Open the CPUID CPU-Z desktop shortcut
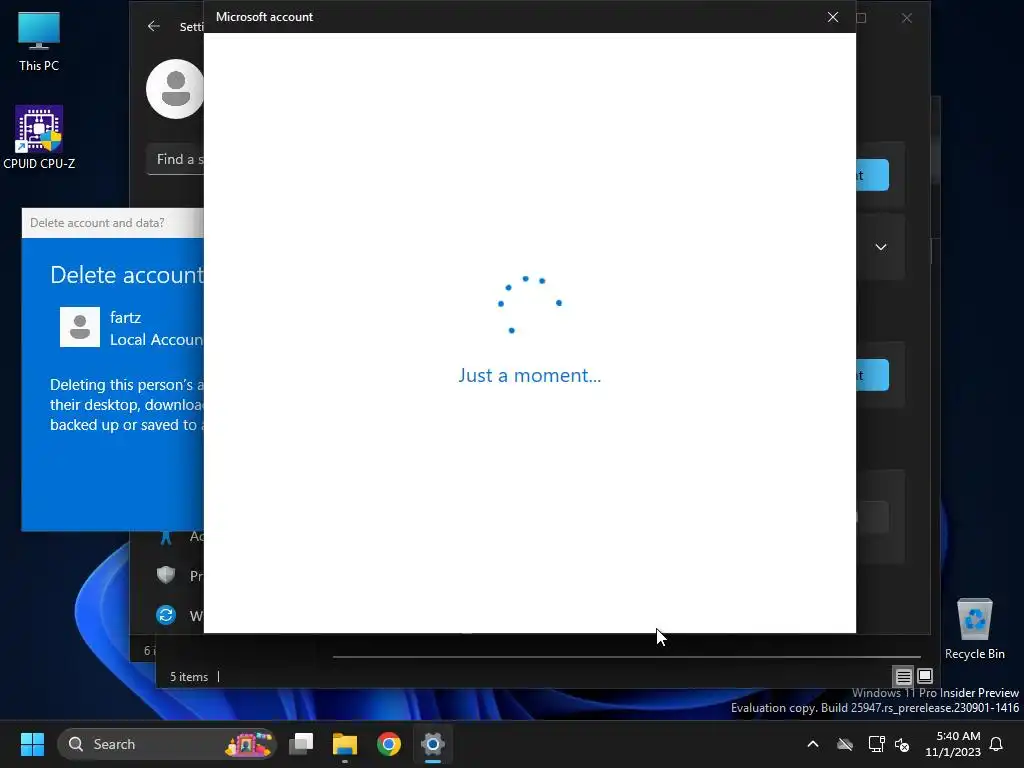 tap(39, 137)
